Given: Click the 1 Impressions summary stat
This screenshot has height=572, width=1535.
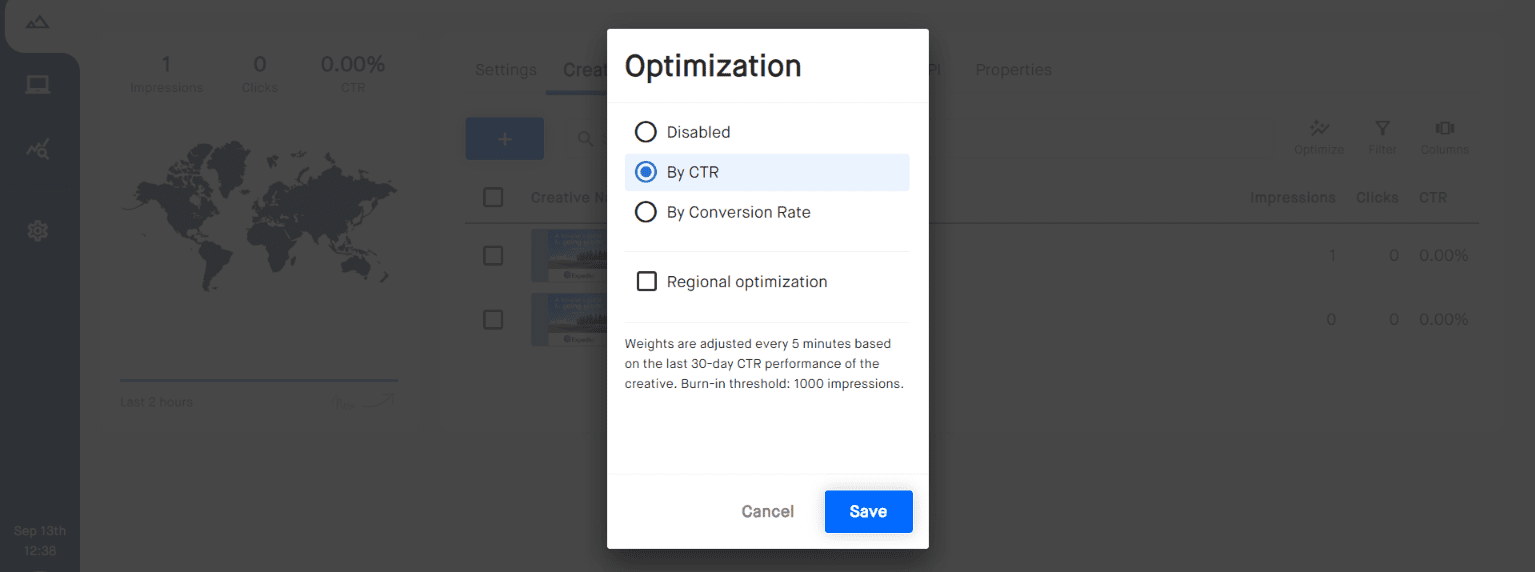Looking at the screenshot, I should click(166, 74).
